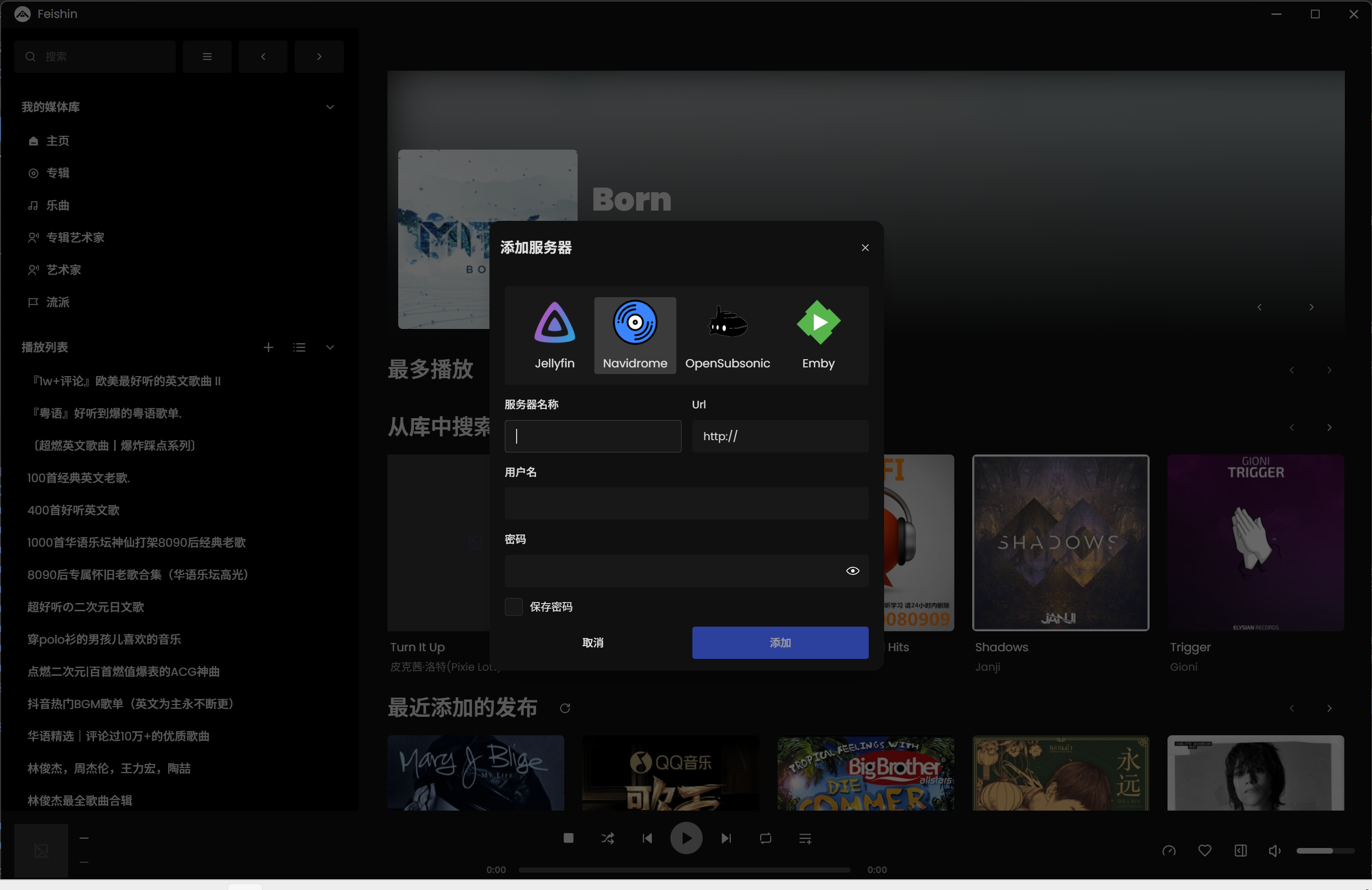
Task: Enable the 保存密码 checkbox
Action: pos(513,607)
